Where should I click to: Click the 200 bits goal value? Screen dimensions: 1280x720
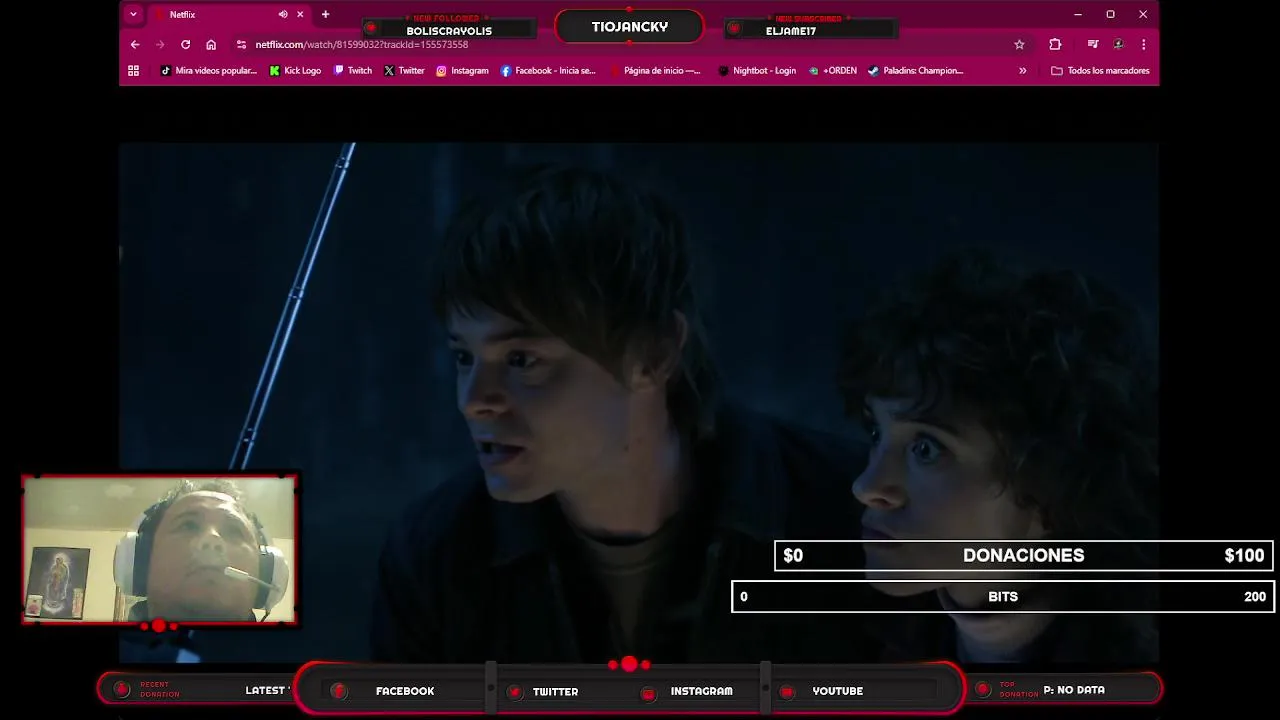pyautogui.click(x=1255, y=597)
